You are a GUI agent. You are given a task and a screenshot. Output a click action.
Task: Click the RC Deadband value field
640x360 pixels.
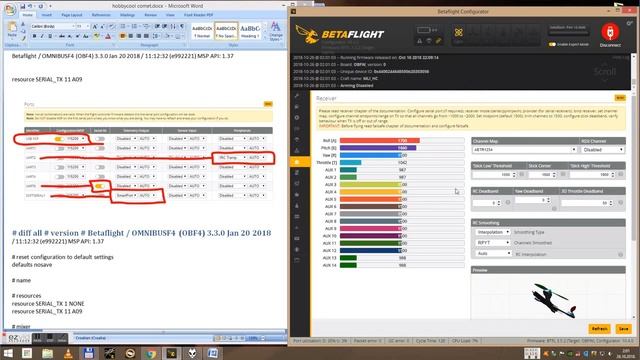pos(487,202)
